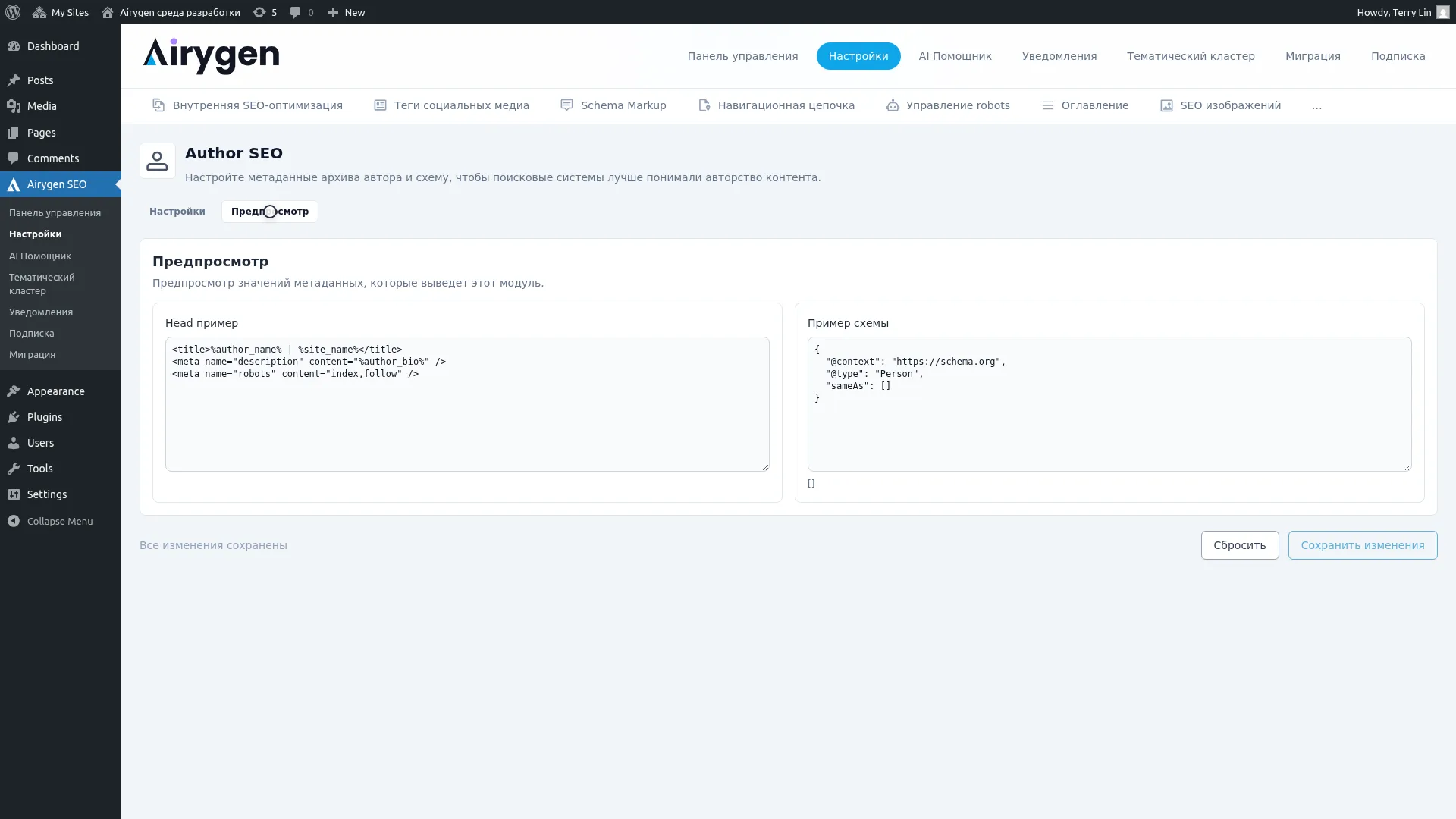The height and width of the screenshot is (819, 1456).
Task: Open the Media library menu item
Action: 61,106
